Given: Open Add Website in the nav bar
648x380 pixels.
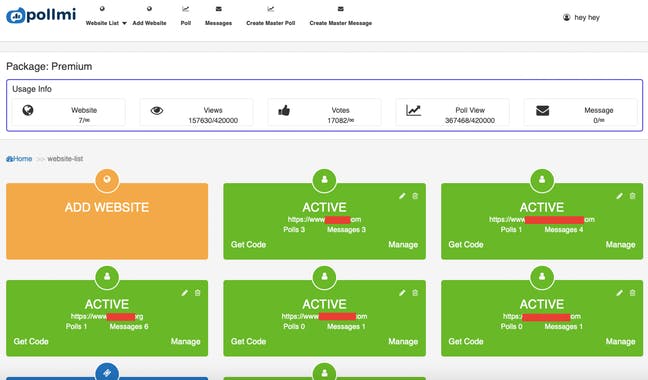Looking at the screenshot, I should click(149, 23).
